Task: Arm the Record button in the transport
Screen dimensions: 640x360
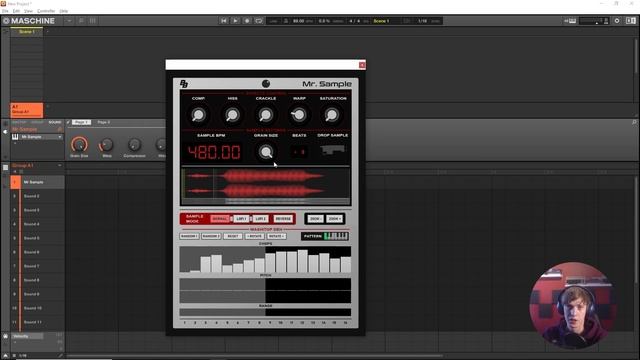Action: [x=247, y=21]
